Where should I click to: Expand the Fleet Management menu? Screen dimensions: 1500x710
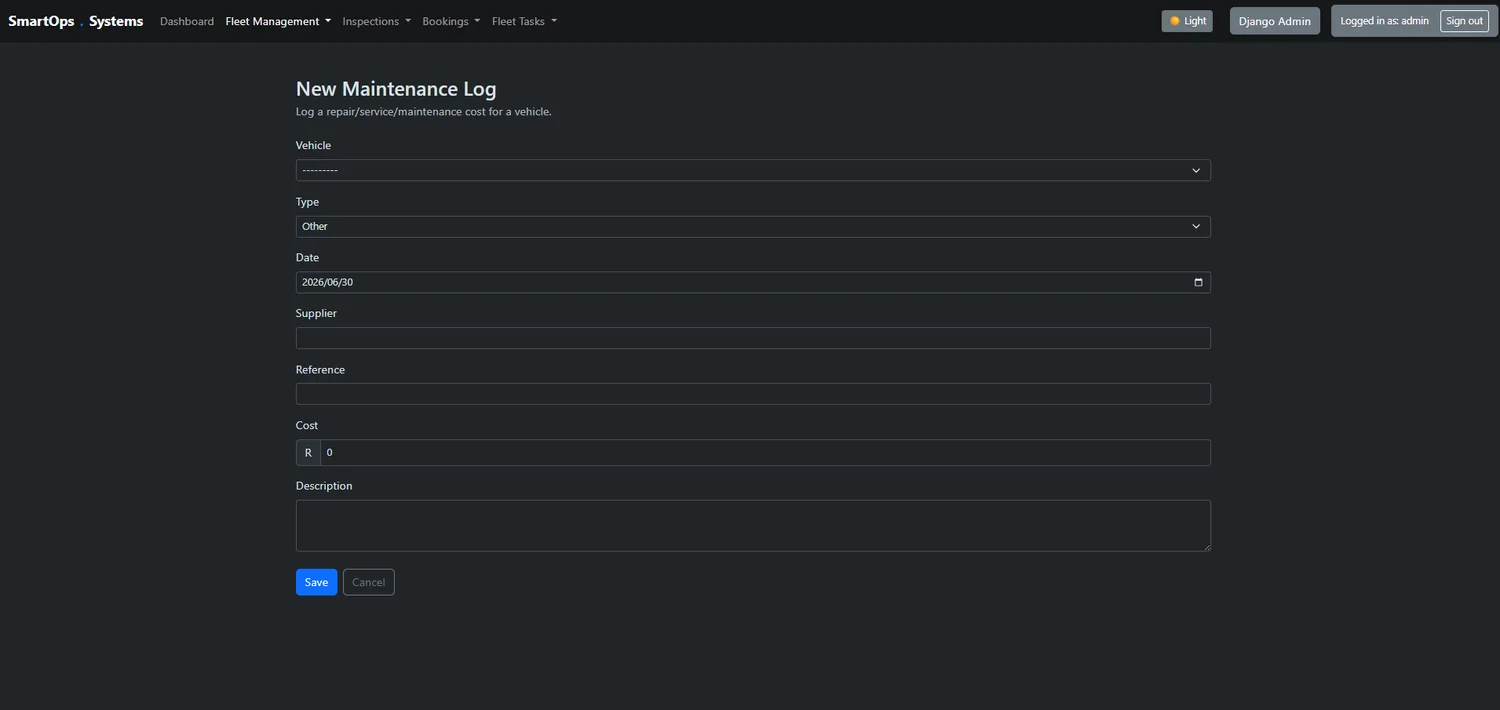pyautogui.click(x=278, y=21)
